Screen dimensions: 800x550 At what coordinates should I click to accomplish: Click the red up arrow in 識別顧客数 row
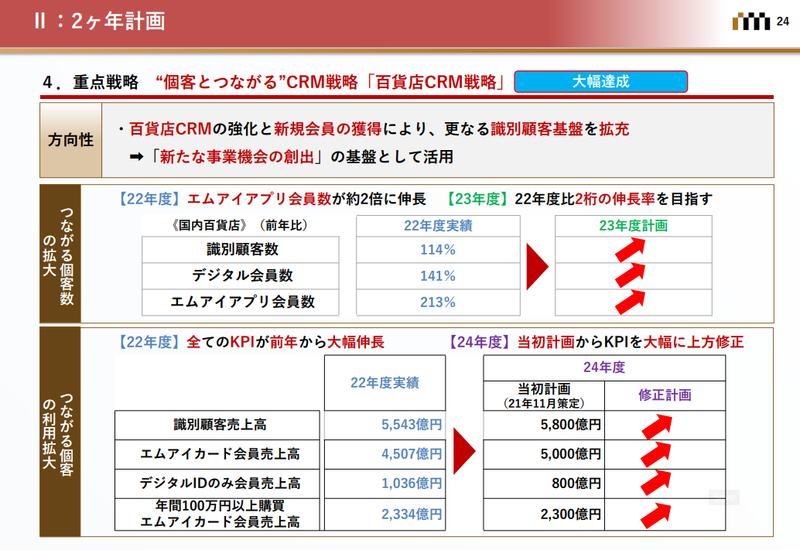631,250
